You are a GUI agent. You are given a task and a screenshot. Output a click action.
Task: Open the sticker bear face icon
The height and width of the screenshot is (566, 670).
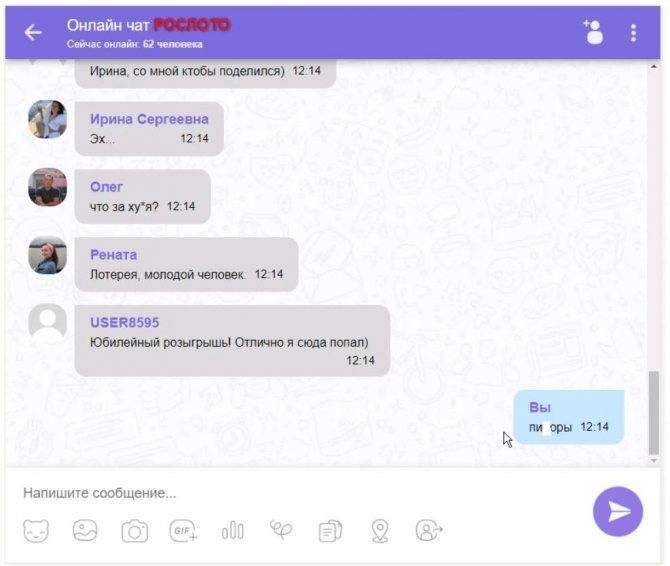pos(36,531)
